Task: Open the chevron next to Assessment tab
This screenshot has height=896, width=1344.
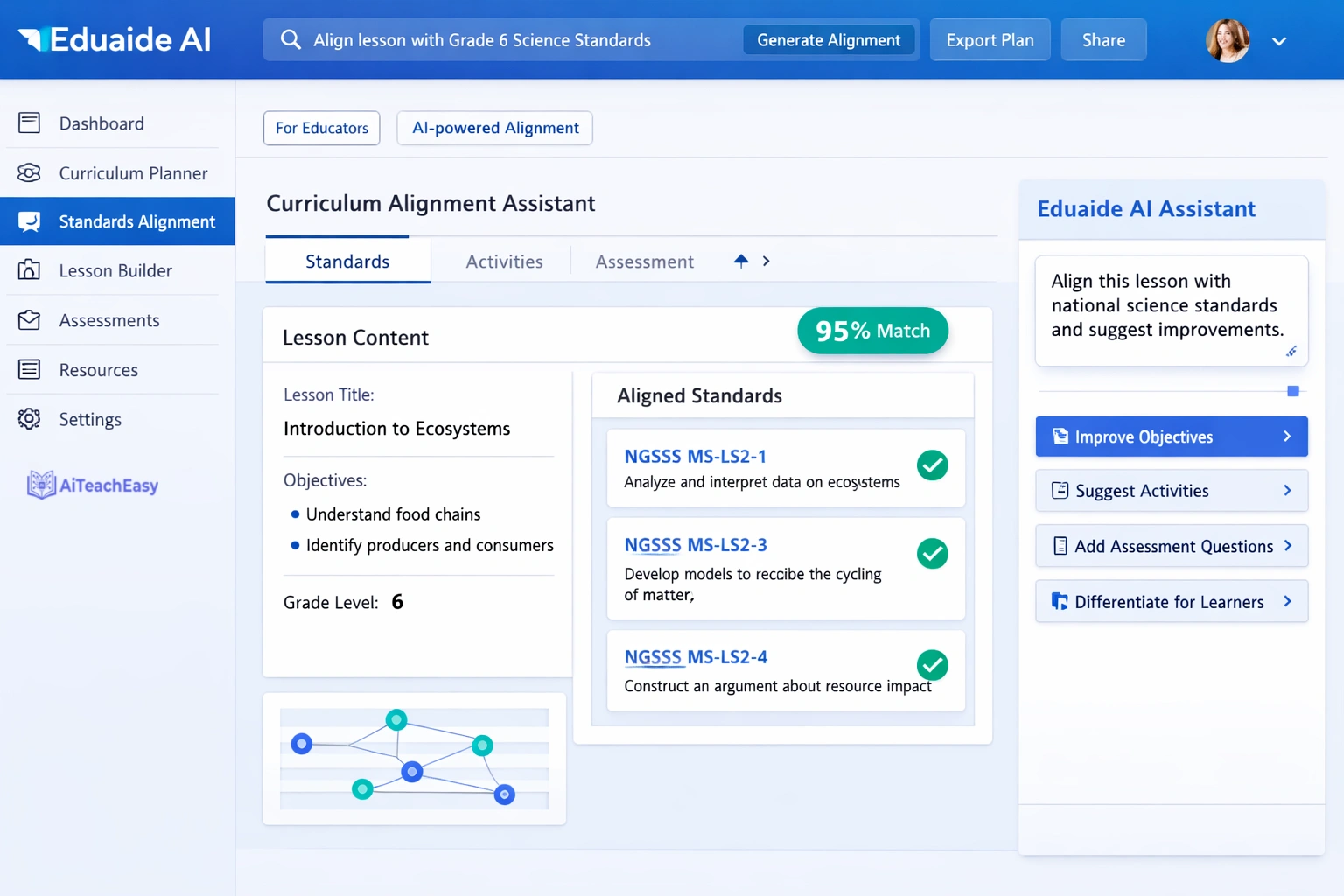Action: [x=766, y=261]
